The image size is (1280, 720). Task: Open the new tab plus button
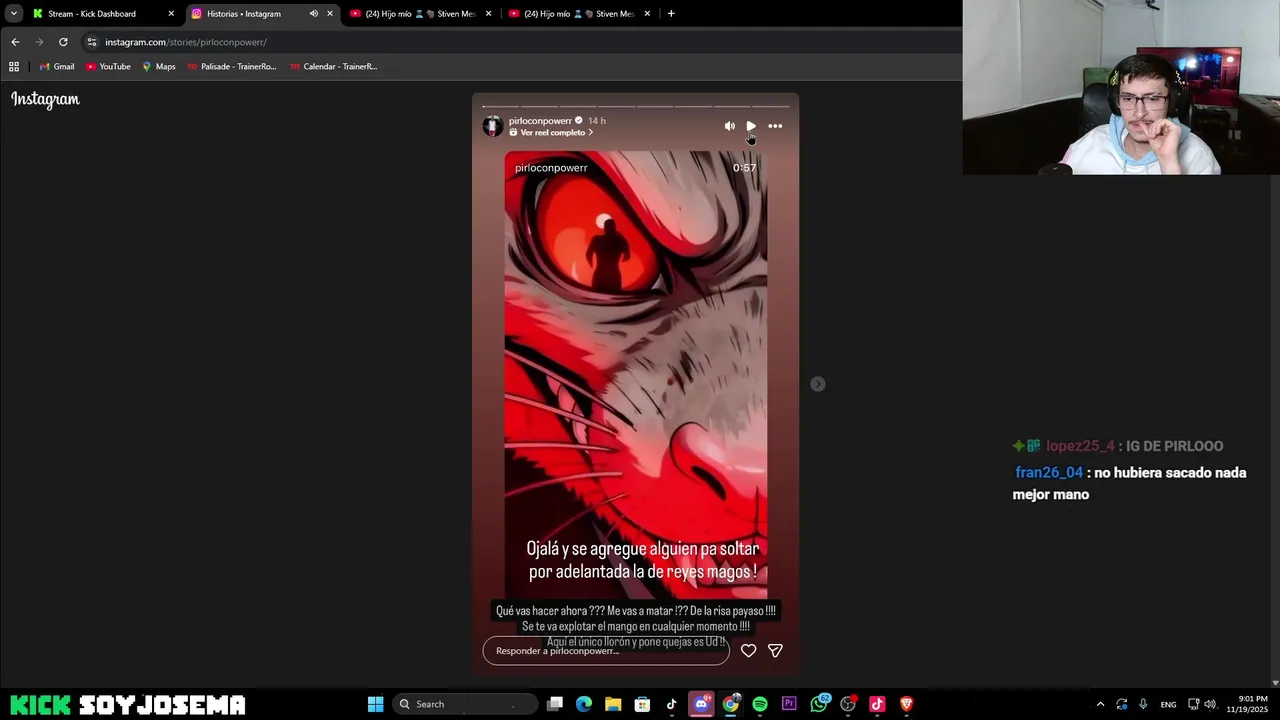point(671,14)
